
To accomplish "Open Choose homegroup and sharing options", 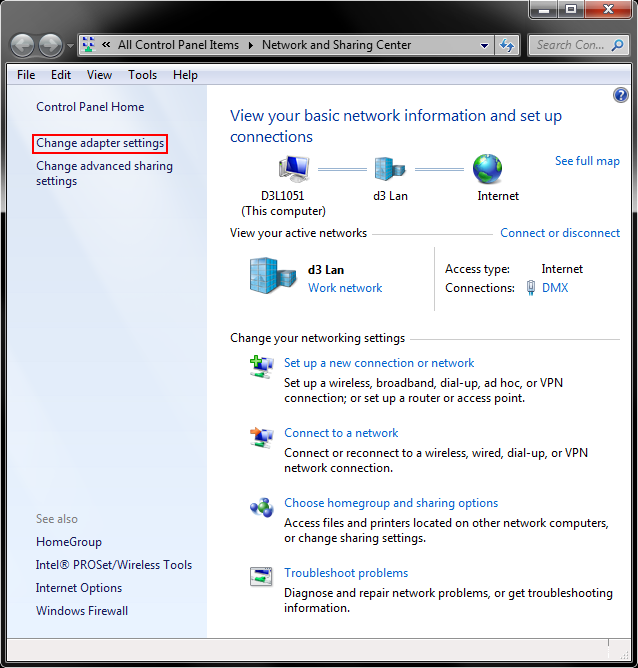I will click(x=391, y=503).
